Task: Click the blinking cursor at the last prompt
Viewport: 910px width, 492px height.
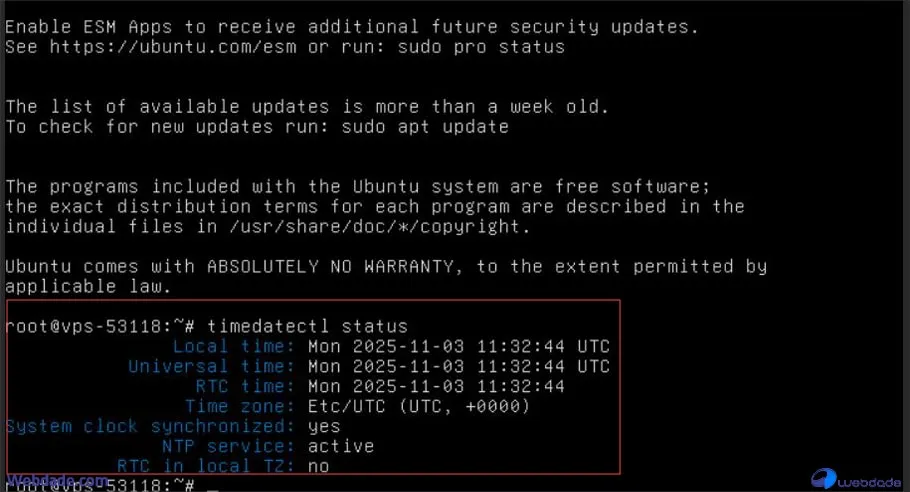Action: click(212, 486)
